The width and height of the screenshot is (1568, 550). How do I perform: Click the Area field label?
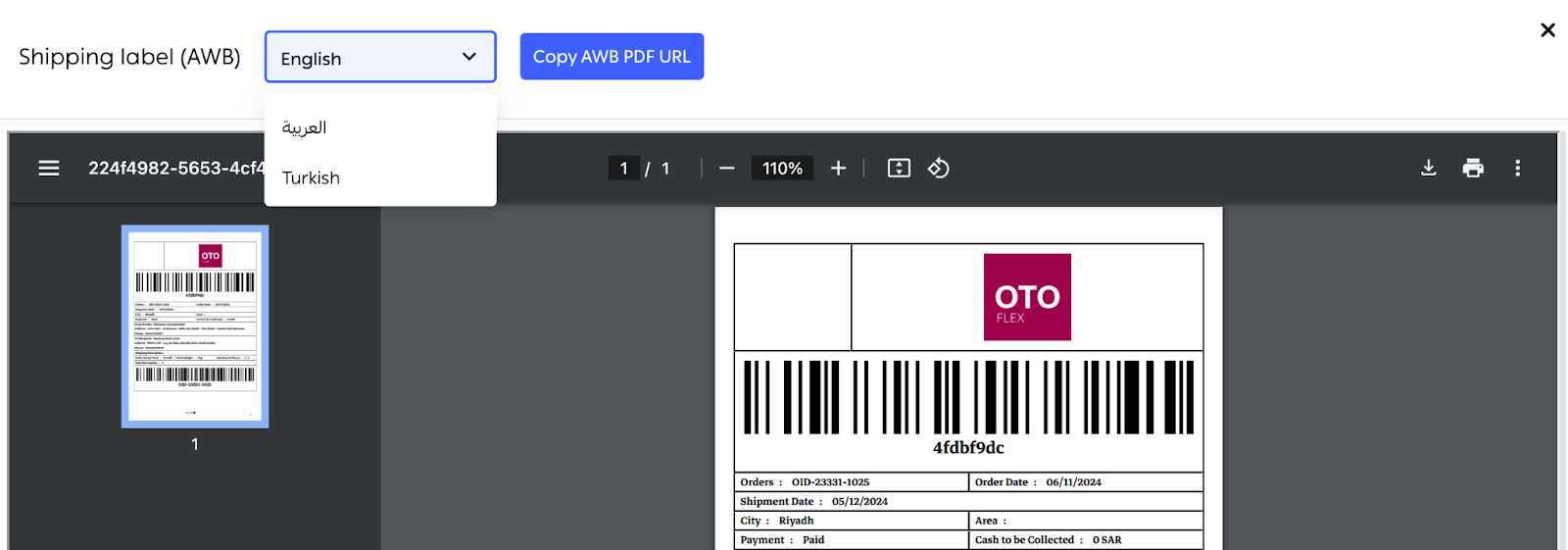click(x=990, y=521)
